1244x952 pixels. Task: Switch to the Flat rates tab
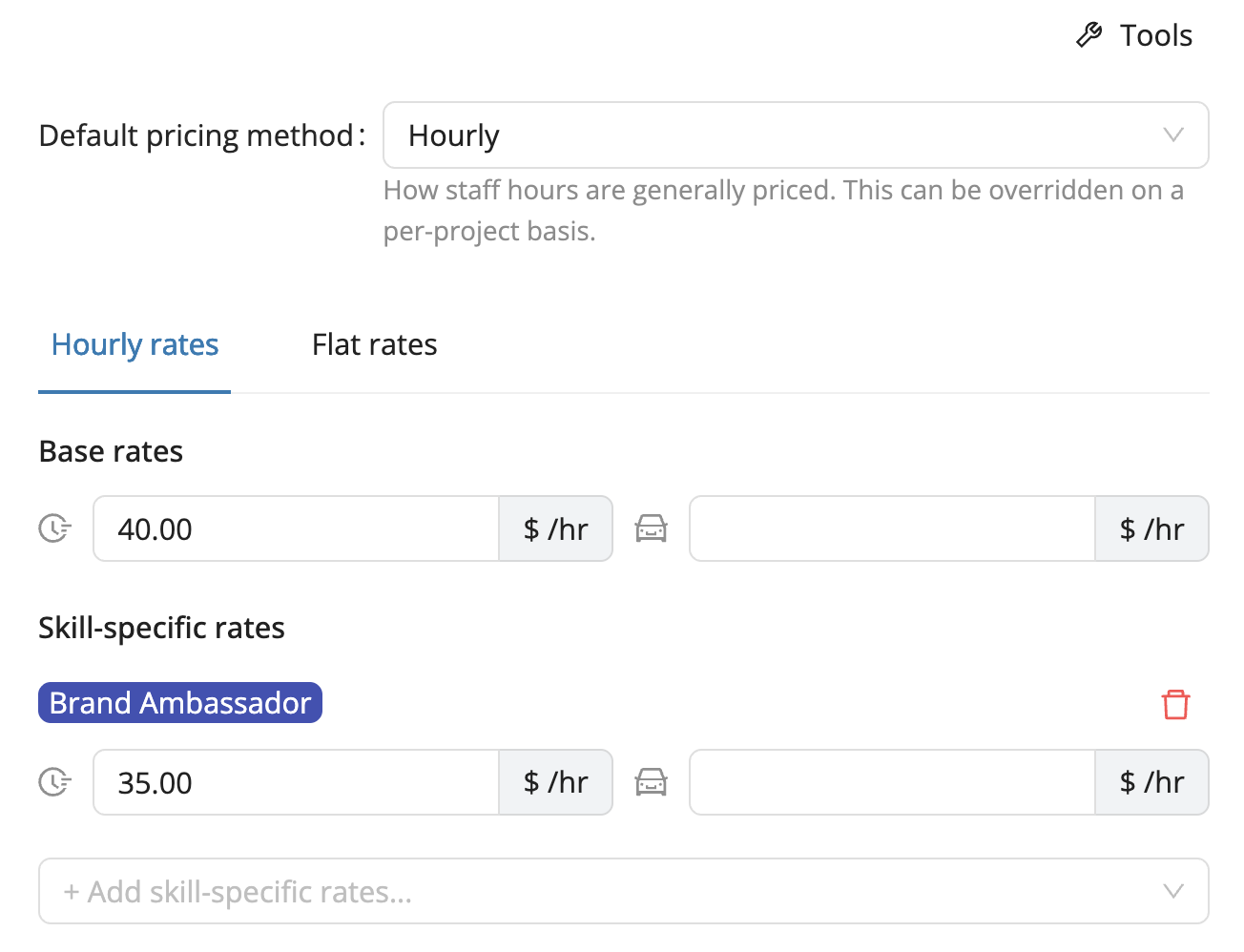[374, 344]
